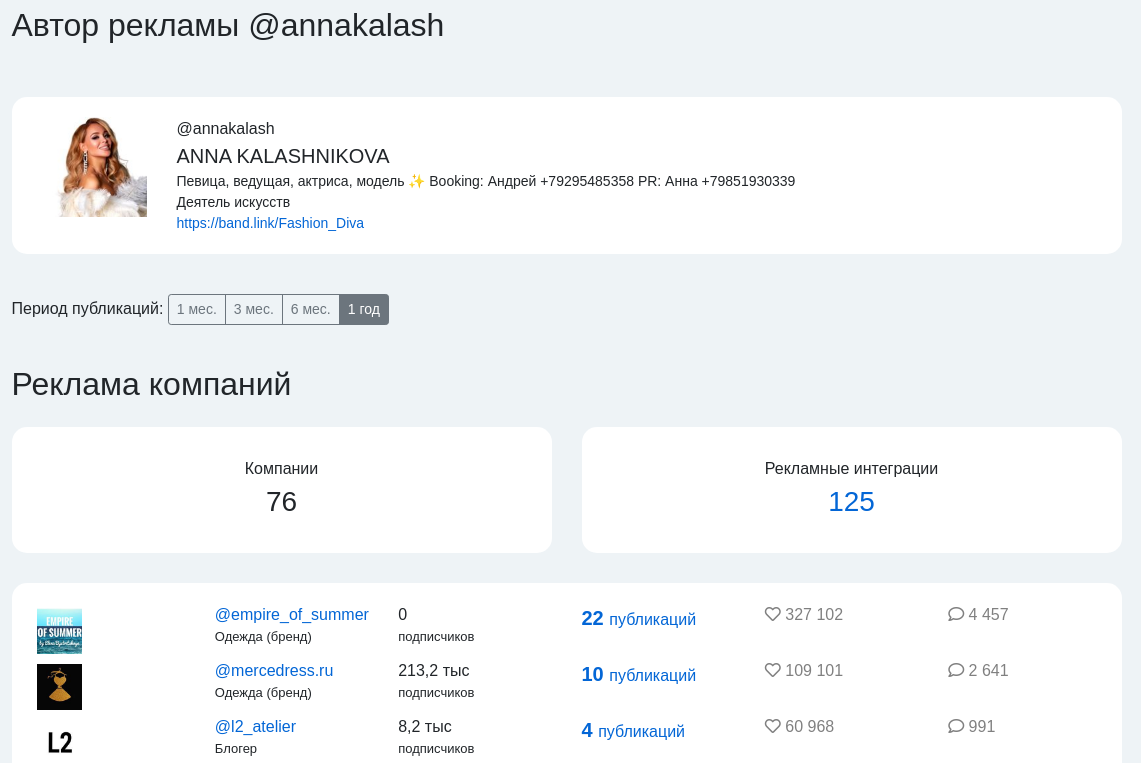1141x763 pixels.
Task: Select the 1 год period button
Action: tap(364, 309)
